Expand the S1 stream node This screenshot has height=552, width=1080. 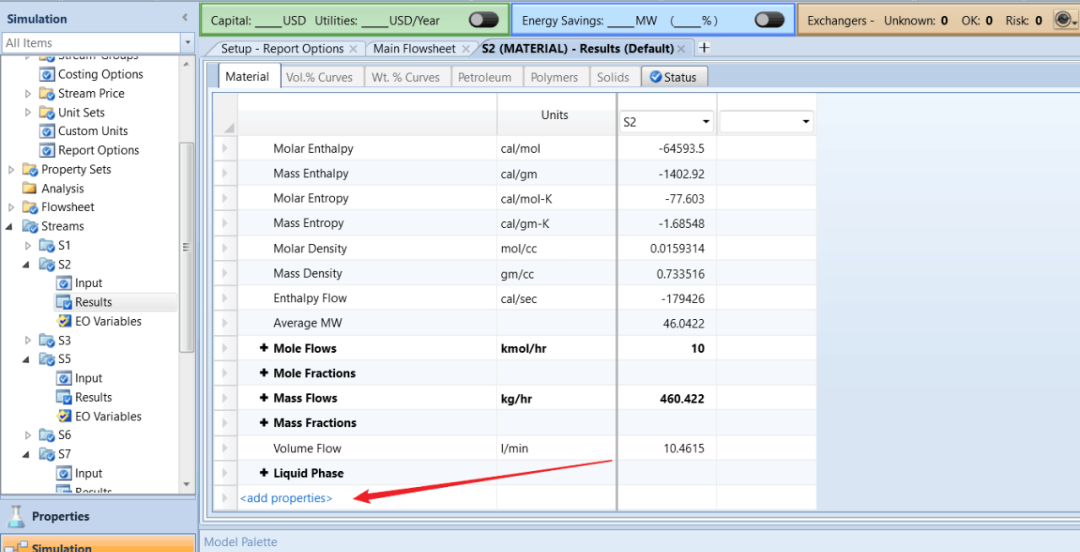point(28,245)
